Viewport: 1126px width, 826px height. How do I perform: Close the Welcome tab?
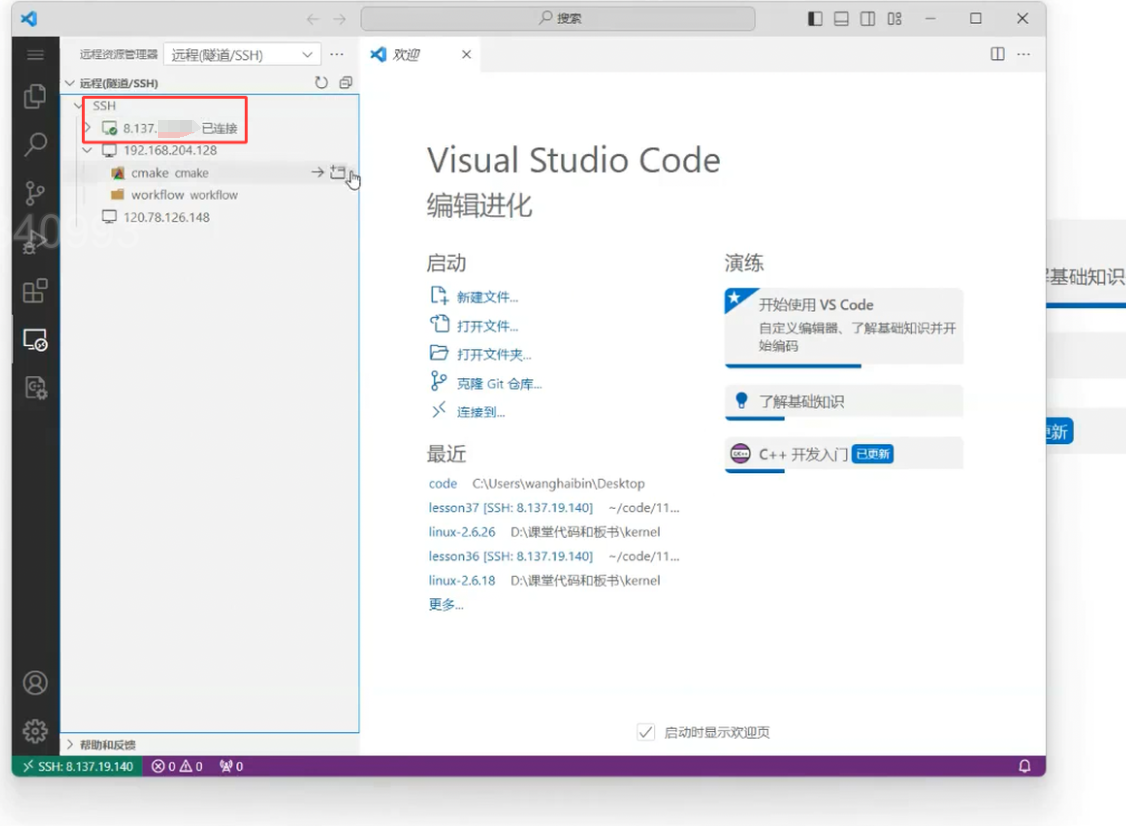466,55
